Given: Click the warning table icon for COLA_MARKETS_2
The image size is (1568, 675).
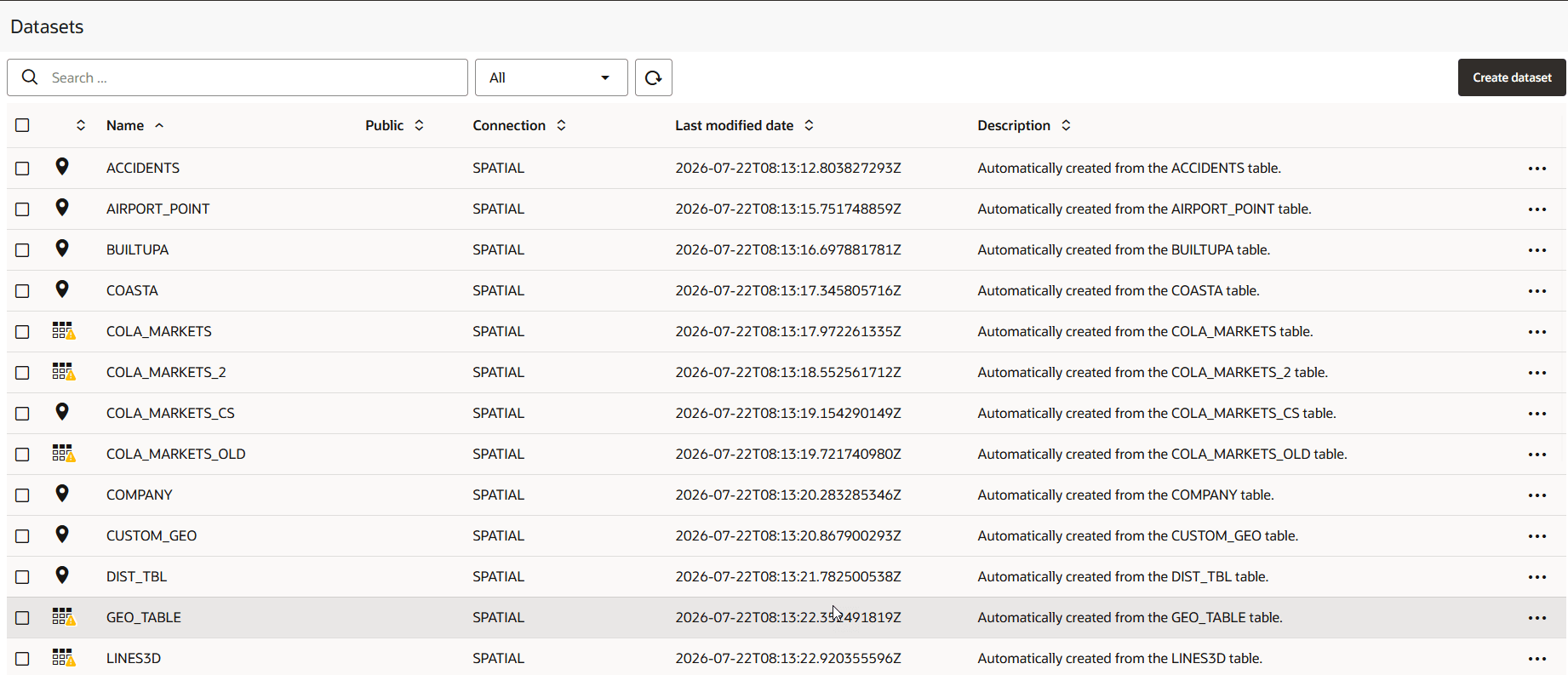Looking at the screenshot, I should pos(64,372).
